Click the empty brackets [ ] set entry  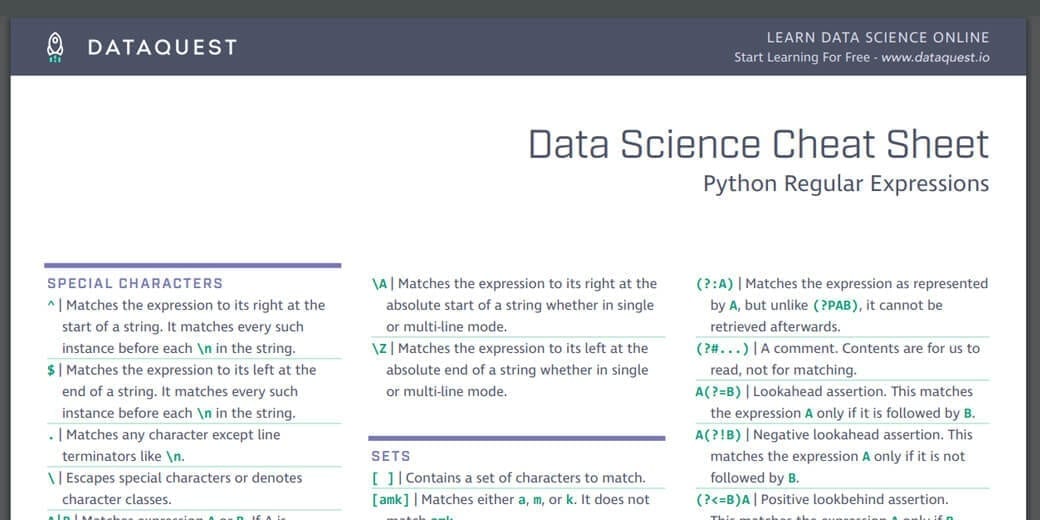383,478
